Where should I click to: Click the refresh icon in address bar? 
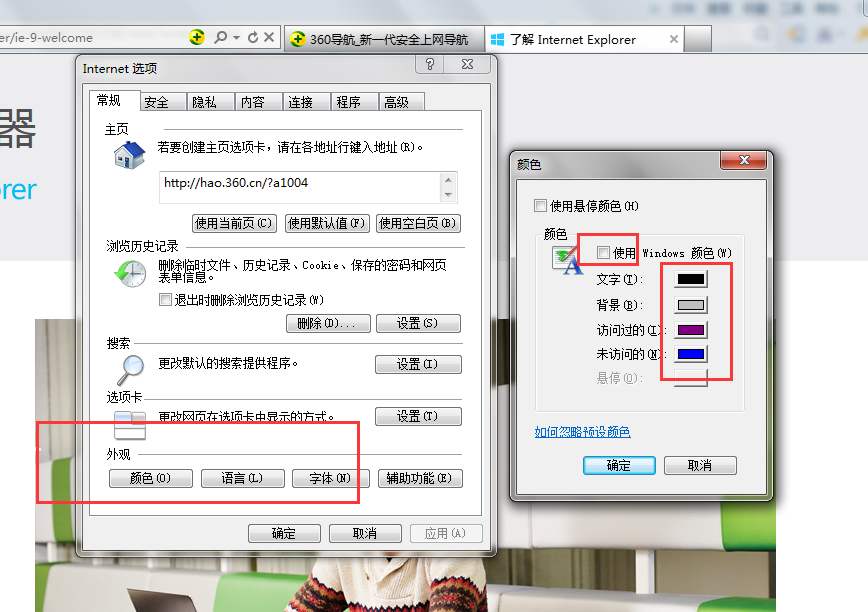coord(253,37)
